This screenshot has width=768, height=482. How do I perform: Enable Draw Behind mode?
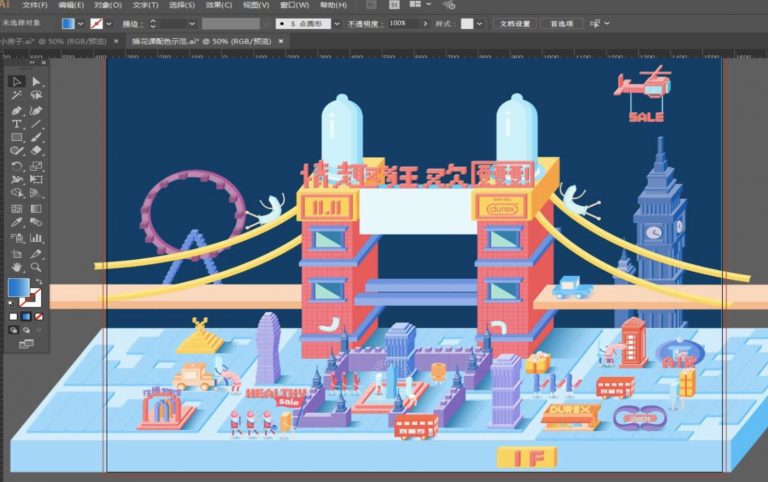click(x=26, y=330)
